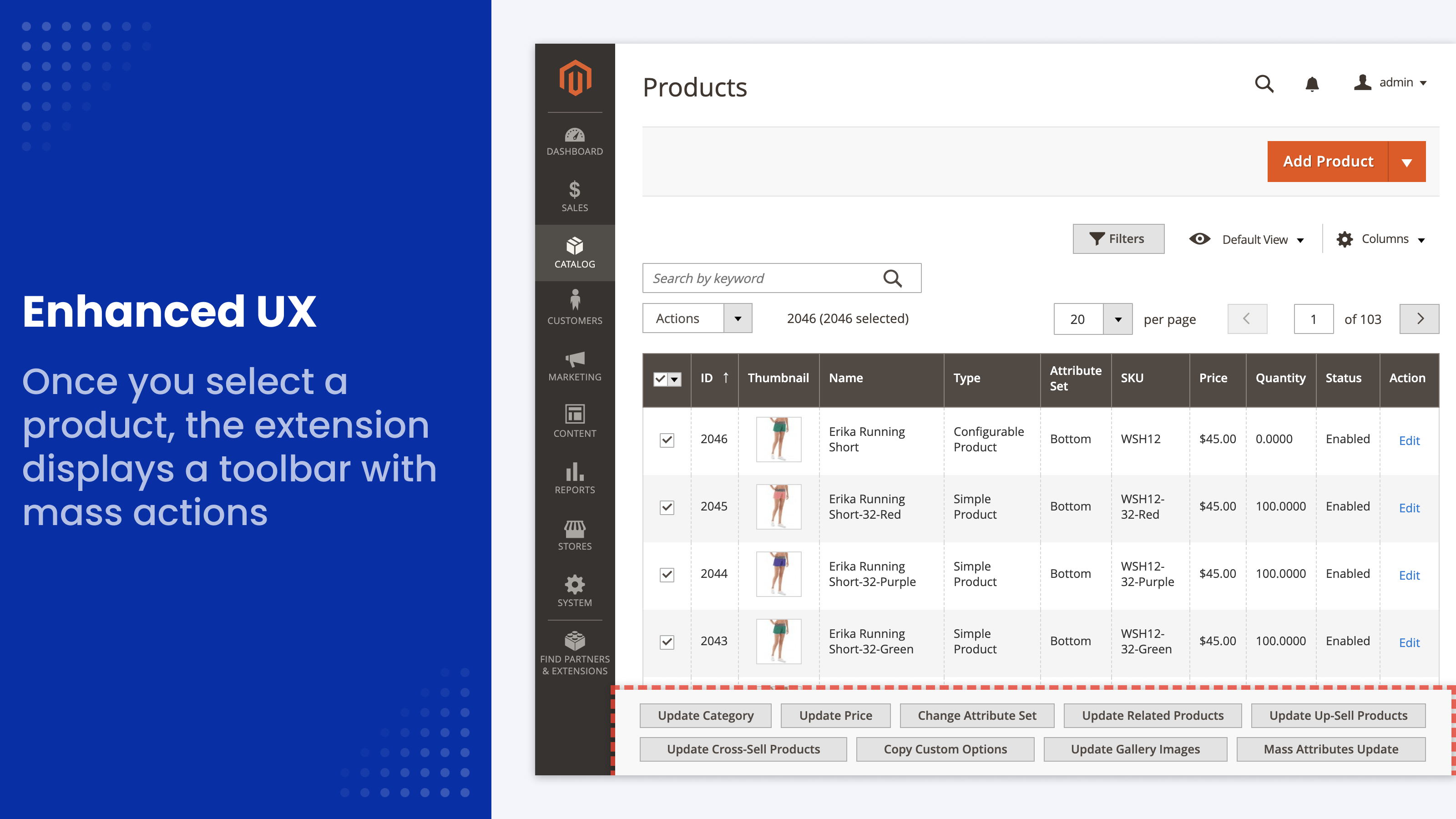Open the Sales sidebar menu

coord(575,197)
